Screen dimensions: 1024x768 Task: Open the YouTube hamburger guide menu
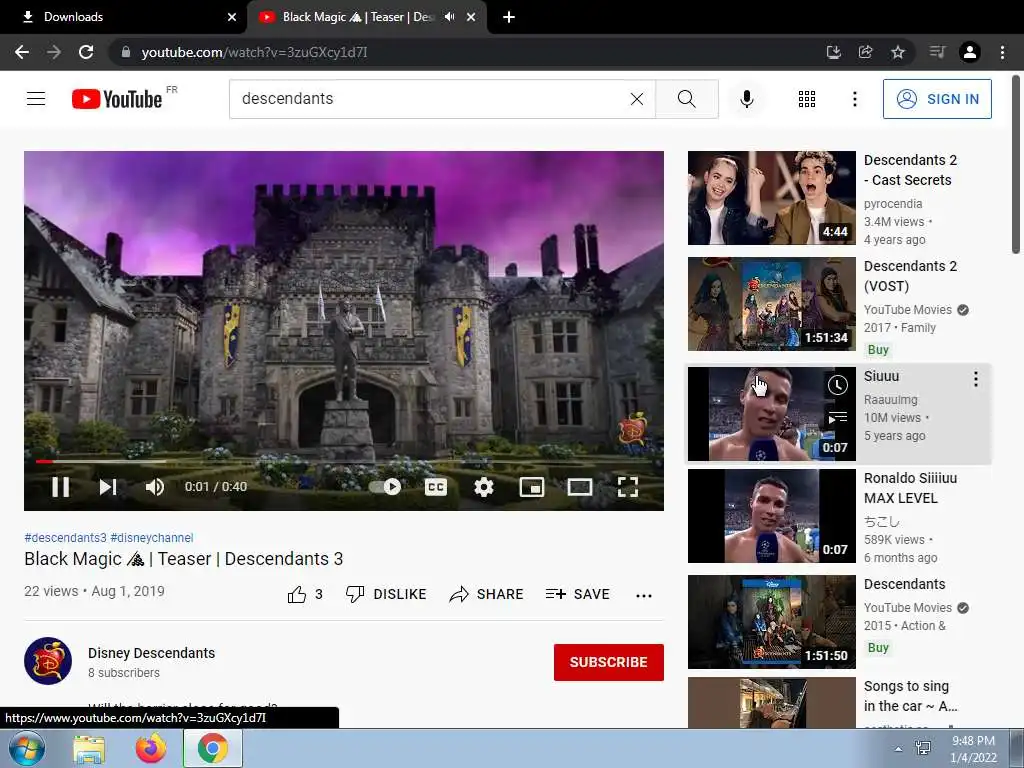coord(36,99)
